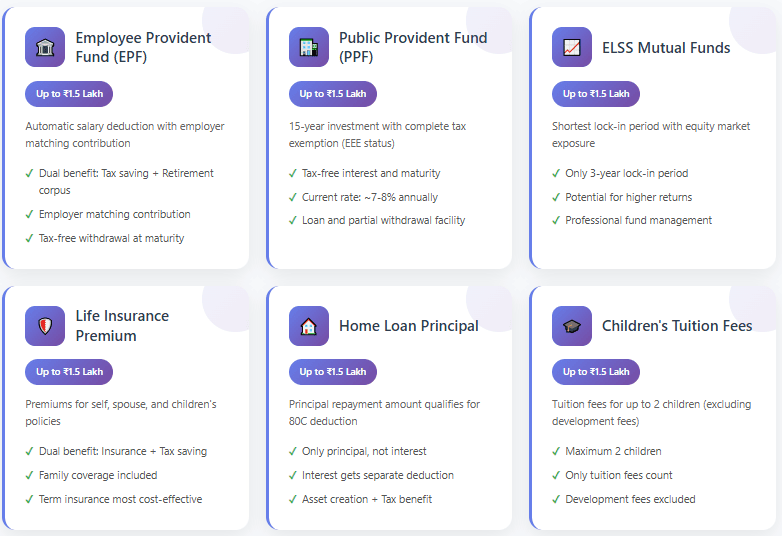Click 'Employer matching contribution' list item
This screenshot has height=536, width=782.
114,214
